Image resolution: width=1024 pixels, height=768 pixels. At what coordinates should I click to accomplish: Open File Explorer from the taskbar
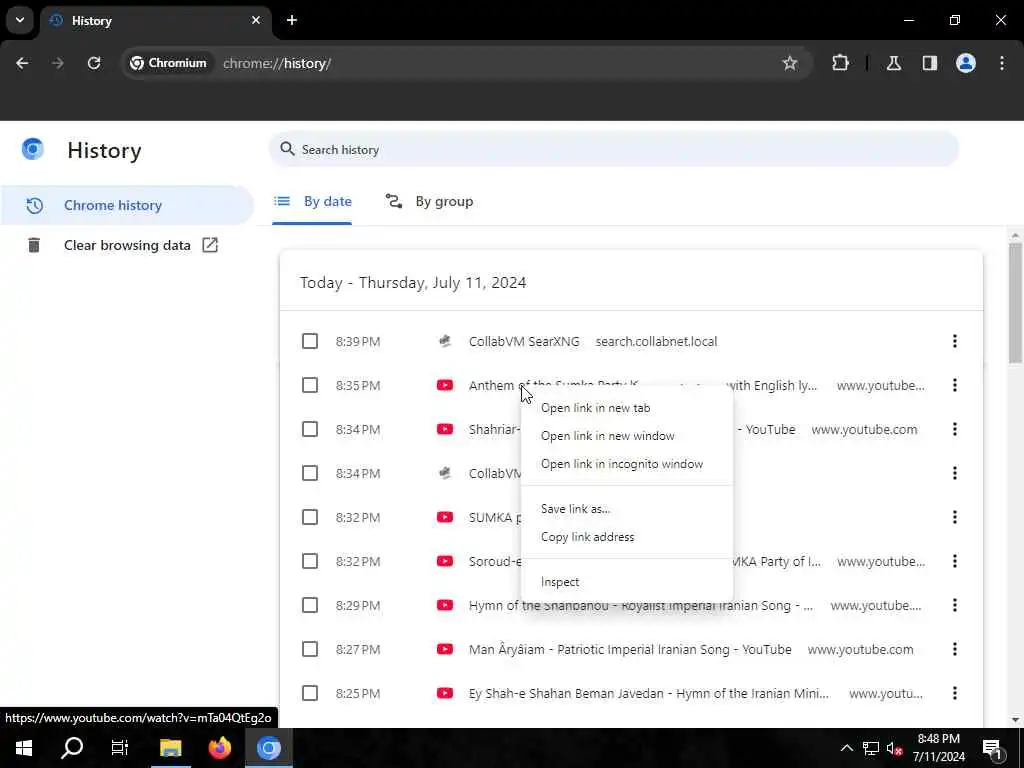[x=170, y=748]
